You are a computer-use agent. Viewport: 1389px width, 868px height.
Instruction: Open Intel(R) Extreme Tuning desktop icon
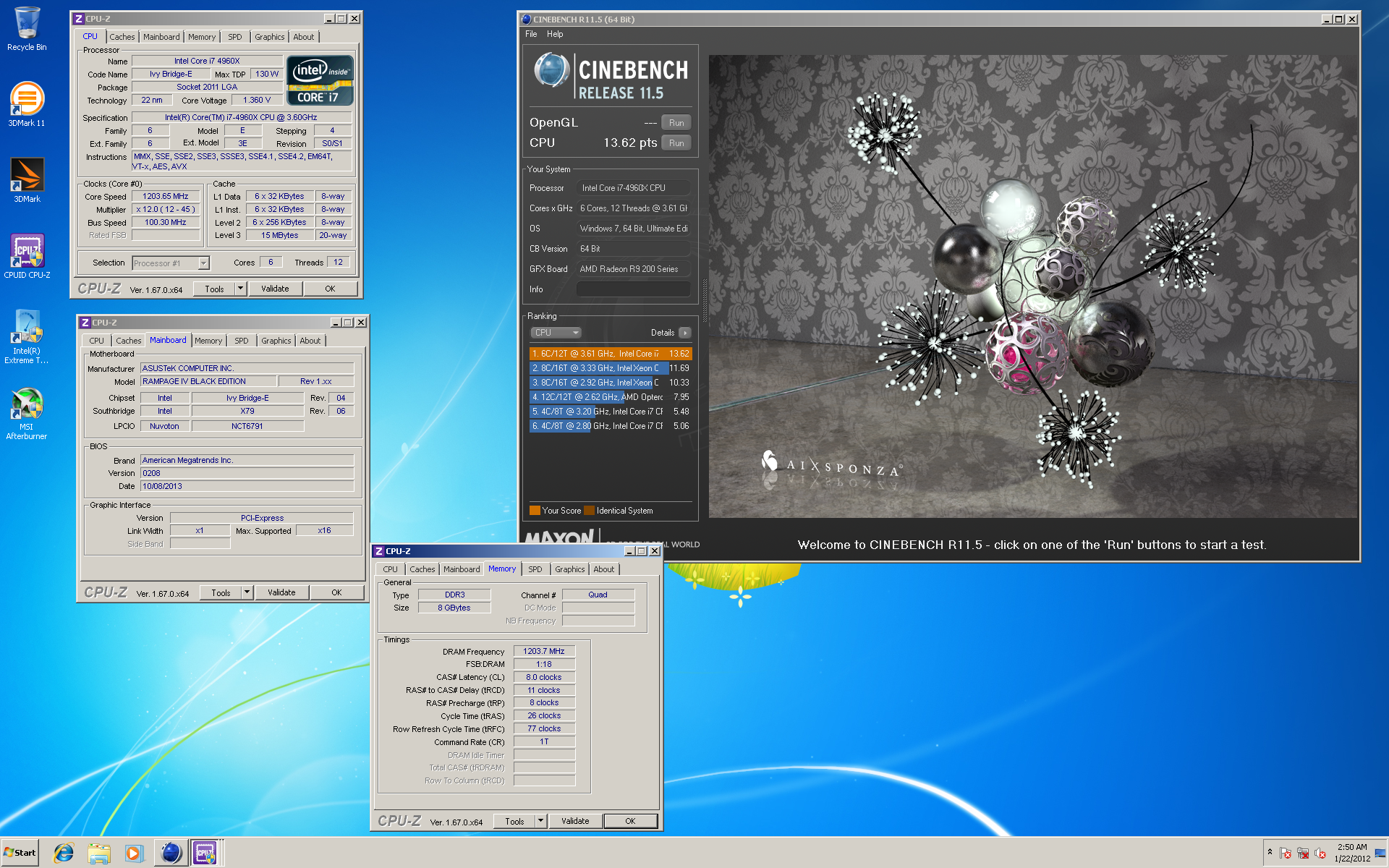(27, 336)
